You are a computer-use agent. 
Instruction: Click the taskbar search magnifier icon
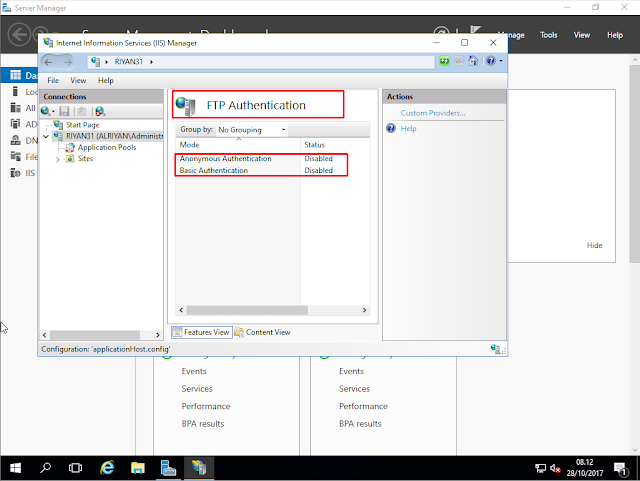45,468
